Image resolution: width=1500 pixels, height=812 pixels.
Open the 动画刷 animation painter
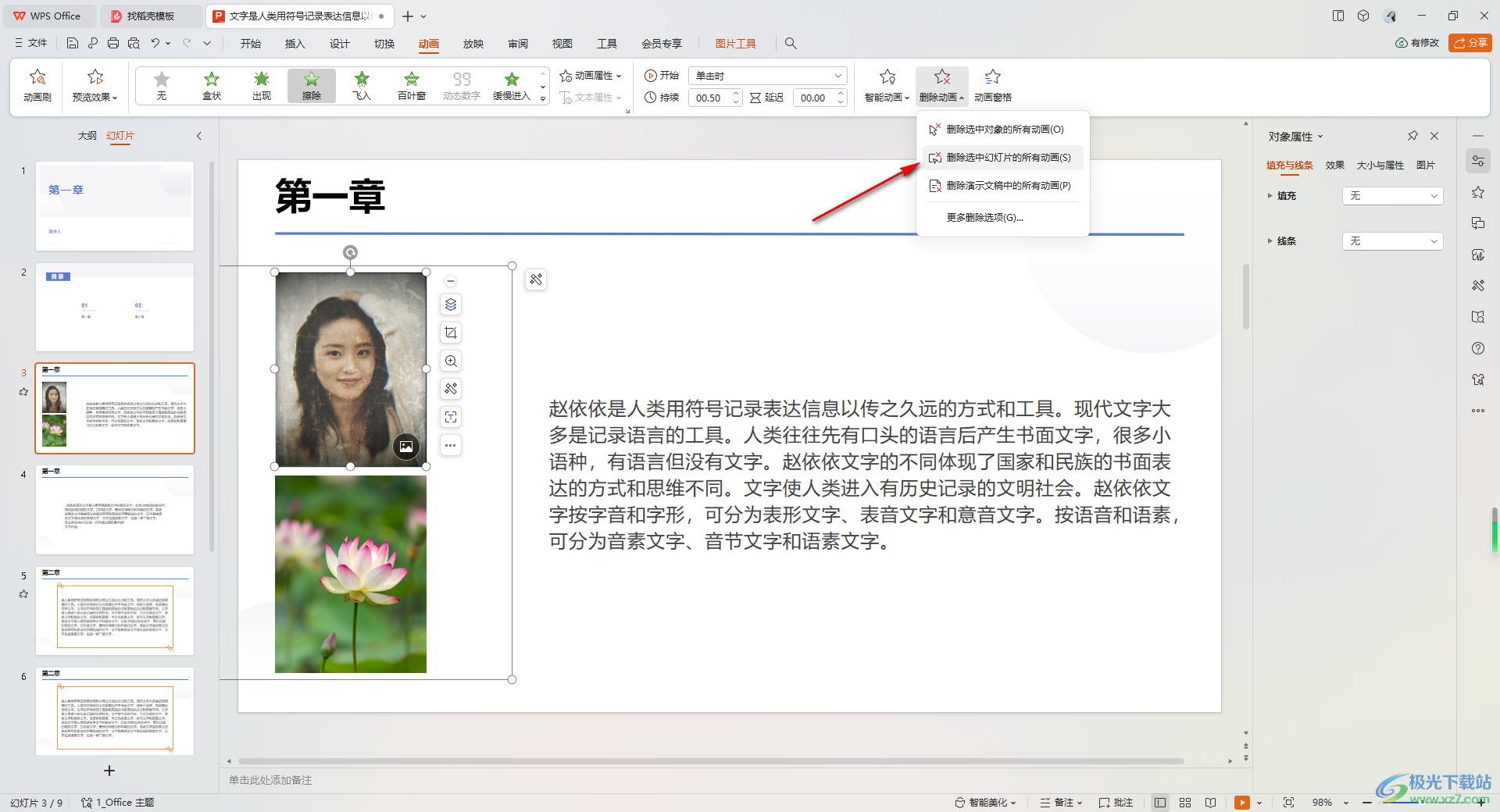37,85
